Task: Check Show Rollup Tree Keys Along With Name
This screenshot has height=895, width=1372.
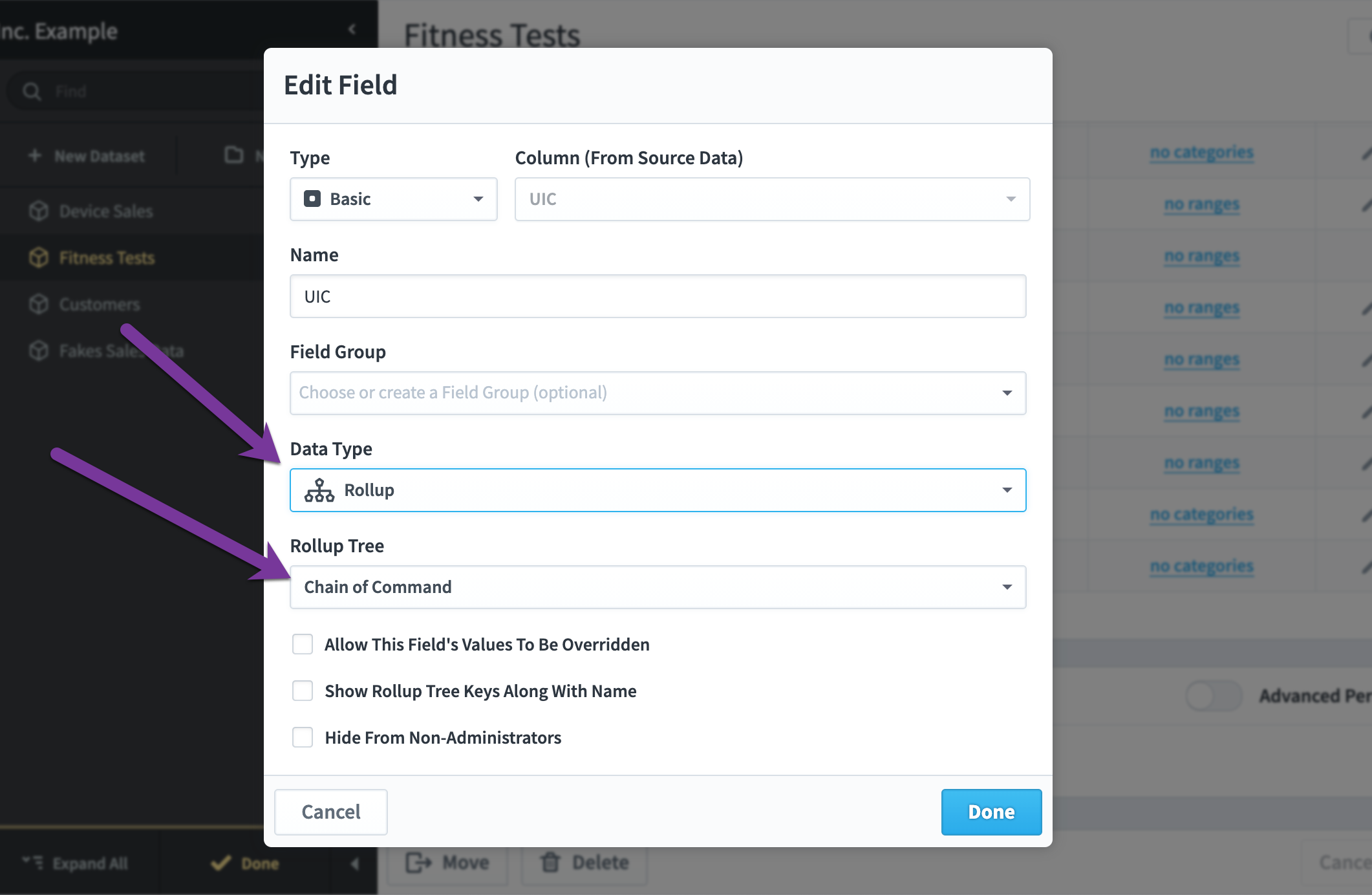Action: [x=303, y=691]
